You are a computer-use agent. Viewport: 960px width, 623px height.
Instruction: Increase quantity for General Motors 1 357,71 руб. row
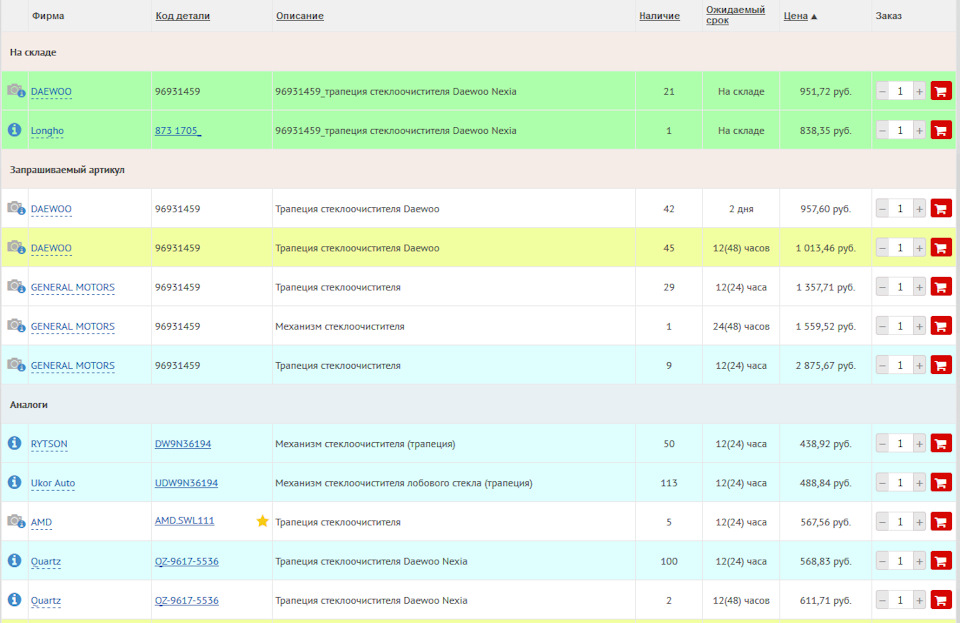click(x=919, y=287)
